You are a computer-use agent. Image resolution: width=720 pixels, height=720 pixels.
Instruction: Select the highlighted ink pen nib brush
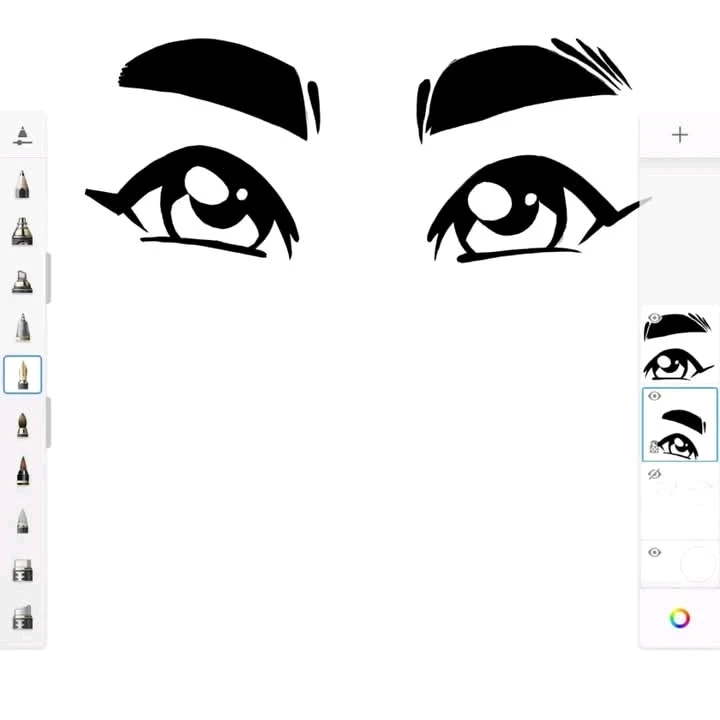click(x=22, y=375)
